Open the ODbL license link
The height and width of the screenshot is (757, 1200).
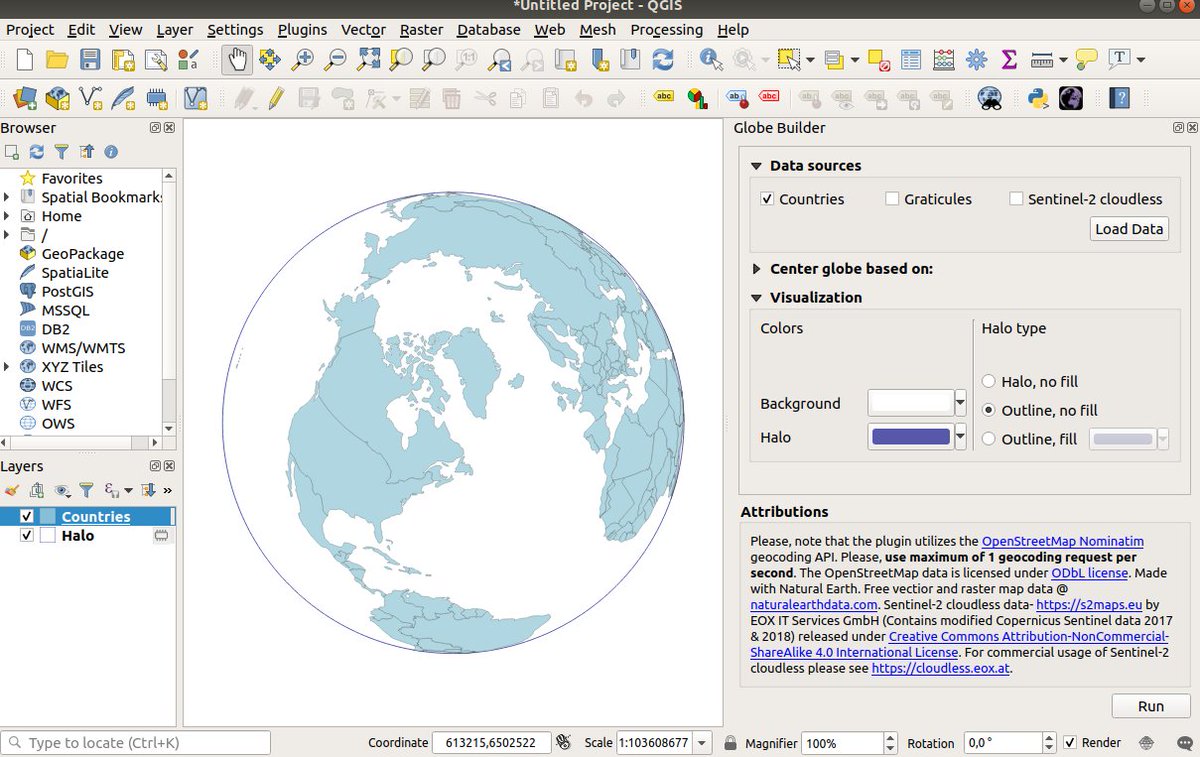coord(1089,573)
